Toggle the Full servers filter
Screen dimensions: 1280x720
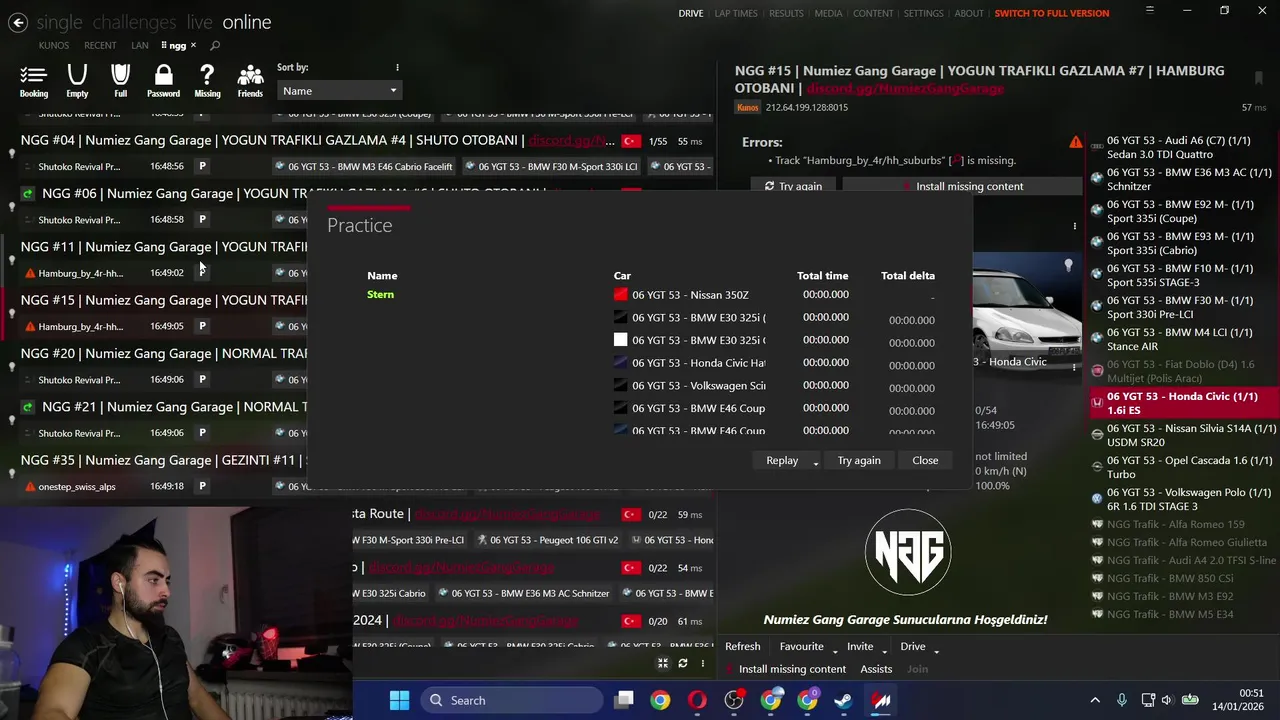pos(120,81)
